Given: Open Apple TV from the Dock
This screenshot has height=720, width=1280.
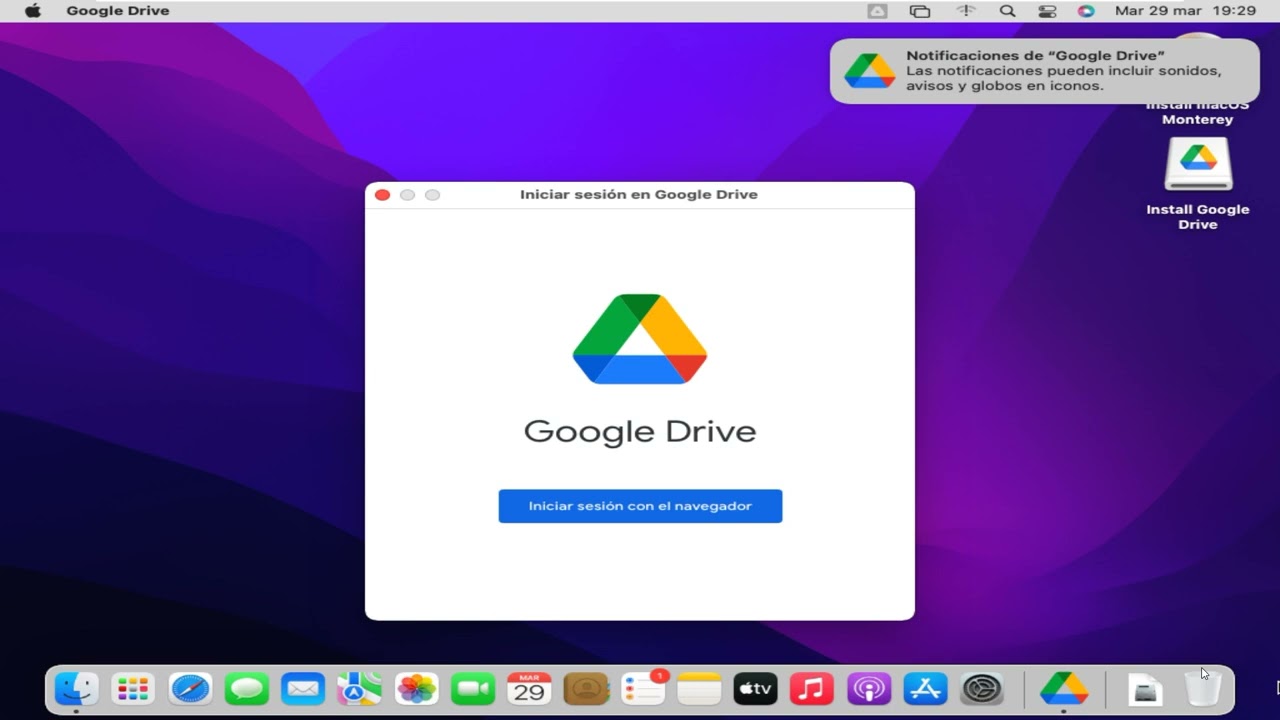Looking at the screenshot, I should (x=756, y=688).
